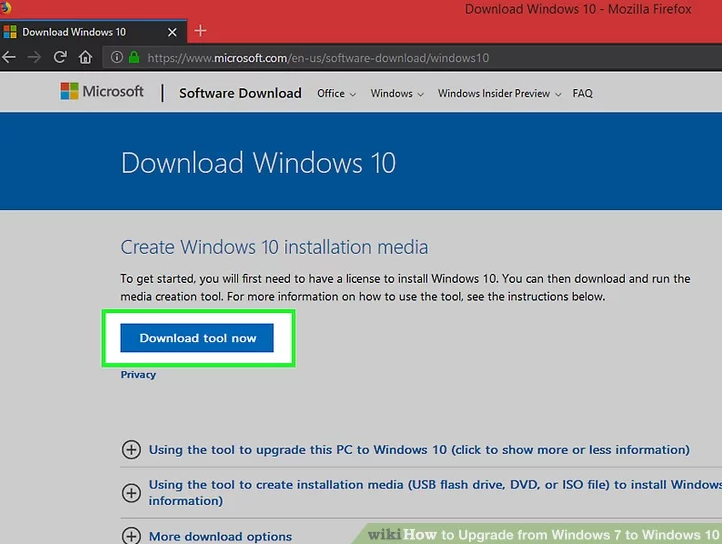Expand 'Using the tool to upgrade this PC' section
The height and width of the screenshot is (544, 722).
point(131,450)
